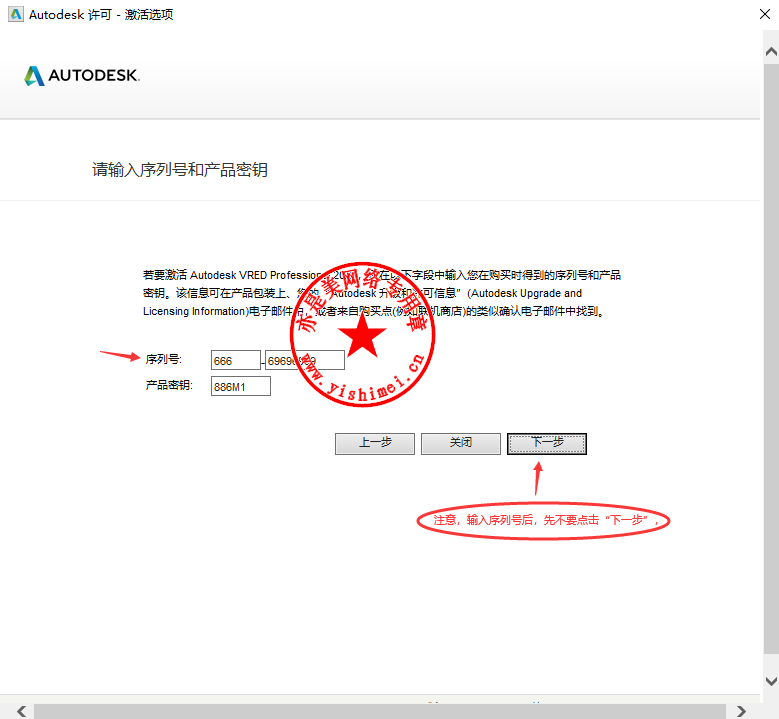The height and width of the screenshot is (719, 779).
Task: Click the product key field 886M1
Action: [240, 386]
